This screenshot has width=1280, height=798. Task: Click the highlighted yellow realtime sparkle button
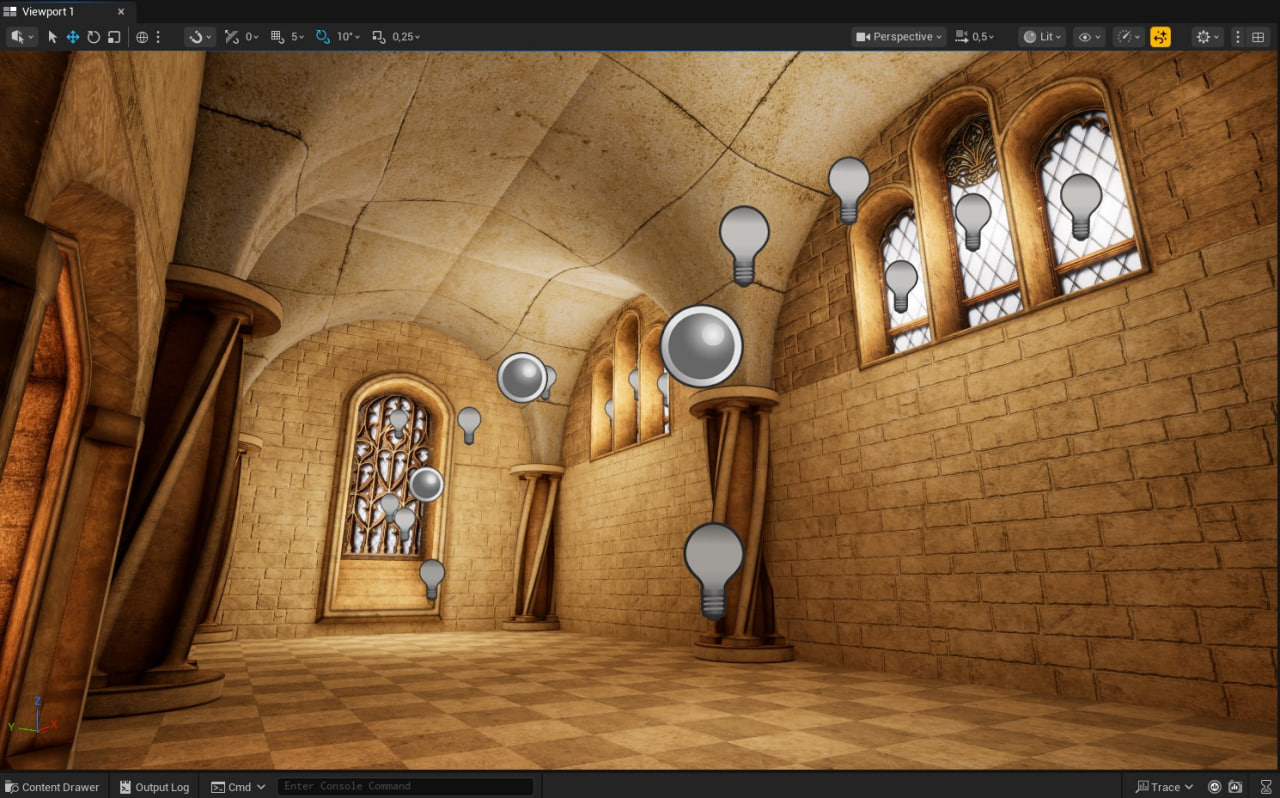click(1160, 37)
